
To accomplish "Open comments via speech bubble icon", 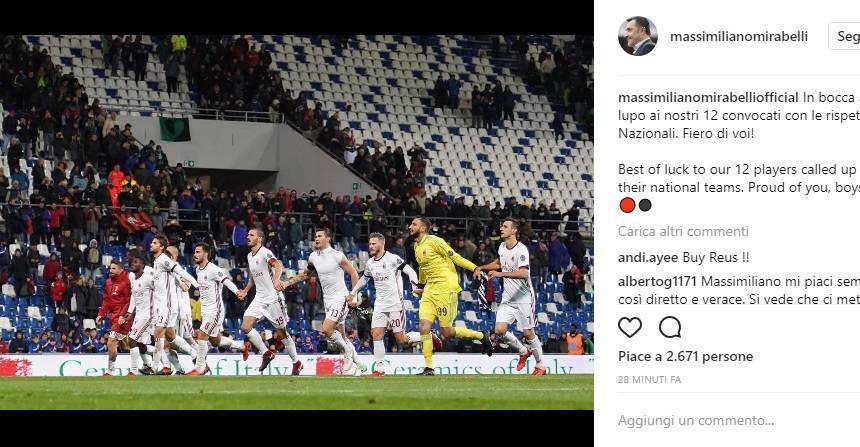I will pos(670,327).
